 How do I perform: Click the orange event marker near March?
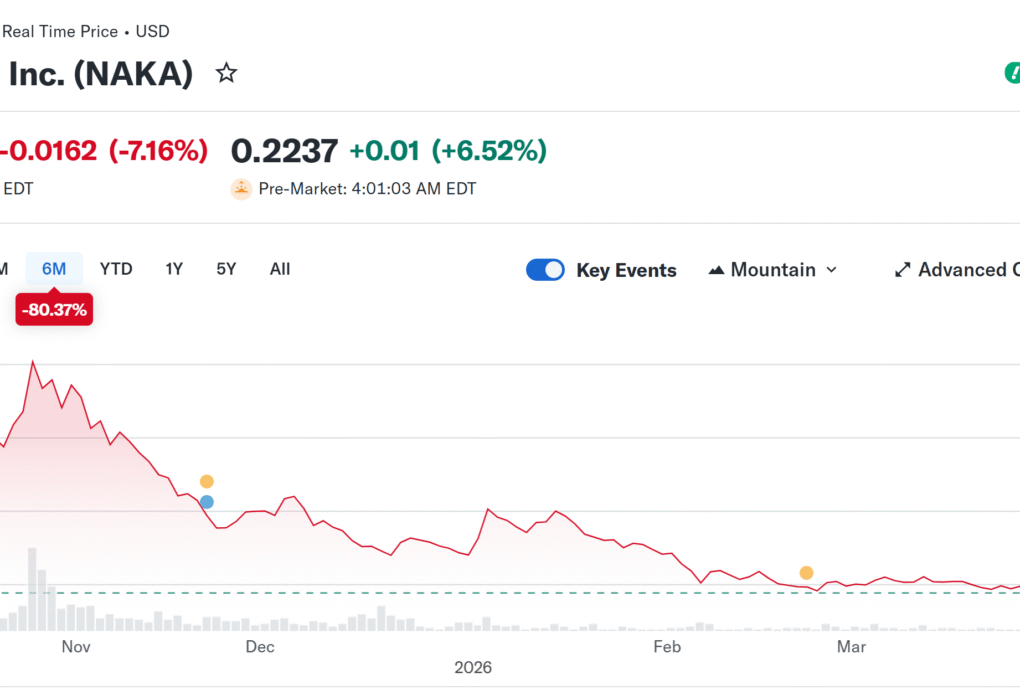tap(806, 572)
